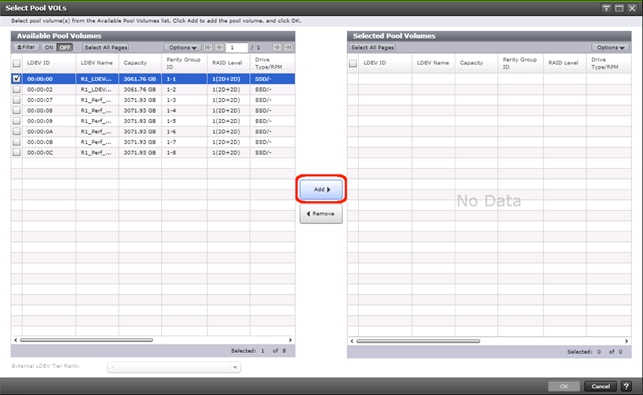
Task: Select the row with LDEV ID 00:00:0A
Action: [153, 132]
